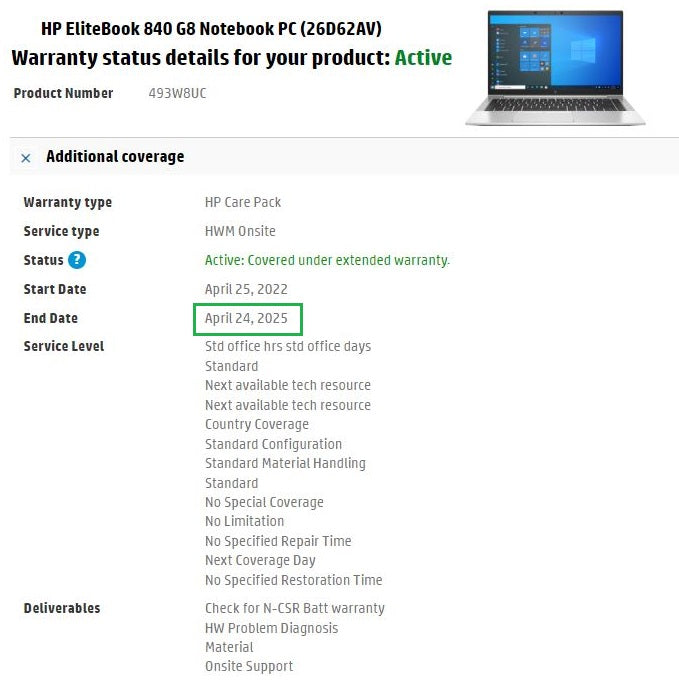Image resolution: width=679 pixels, height=686 pixels.
Task: Select end date April 24, 2025
Action: (246, 318)
